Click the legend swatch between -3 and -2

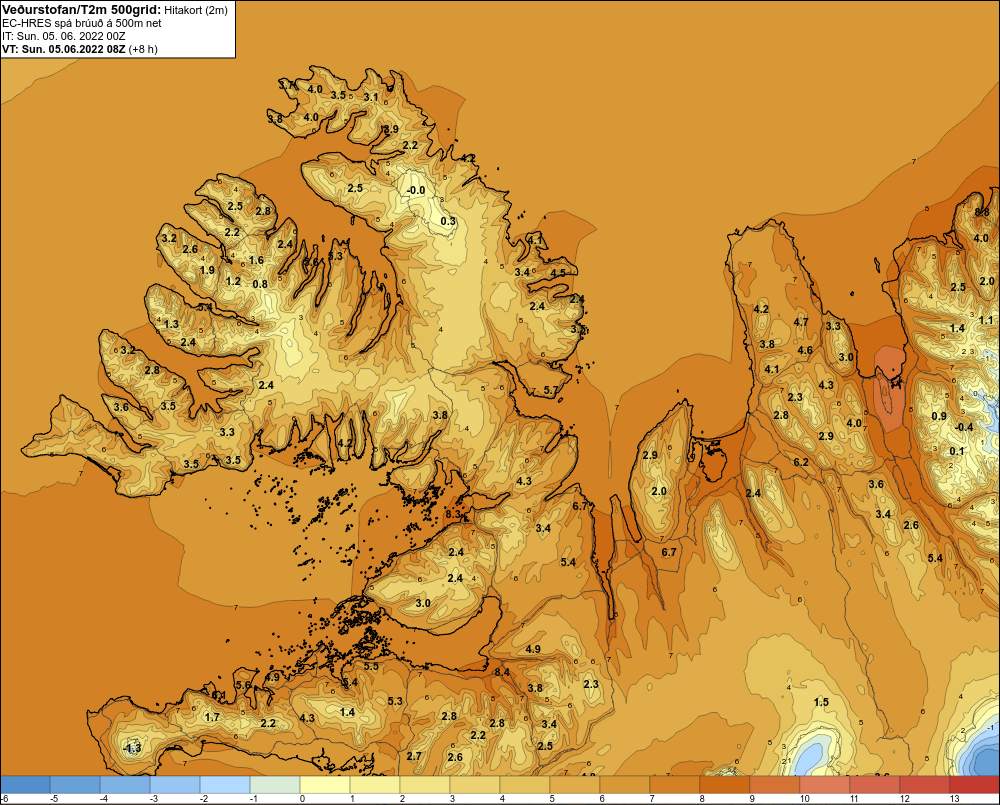point(175,784)
